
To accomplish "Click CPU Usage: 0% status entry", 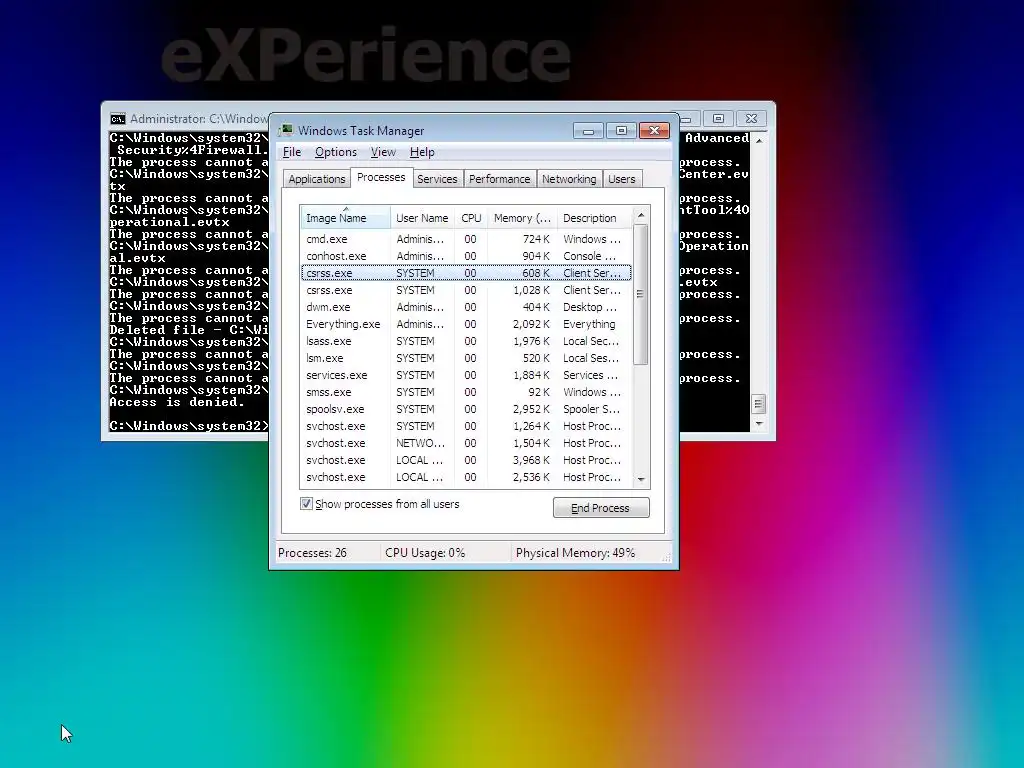I will [x=425, y=552].
